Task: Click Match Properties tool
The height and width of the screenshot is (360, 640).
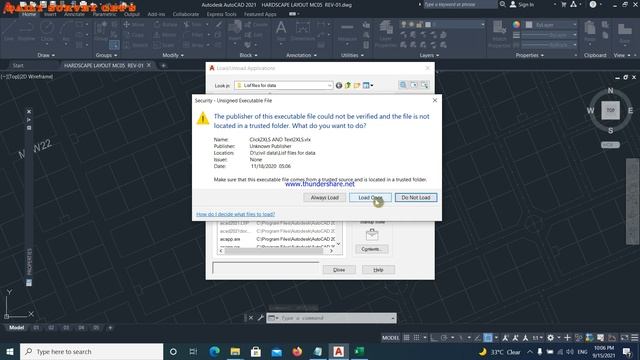Action: 499,33
